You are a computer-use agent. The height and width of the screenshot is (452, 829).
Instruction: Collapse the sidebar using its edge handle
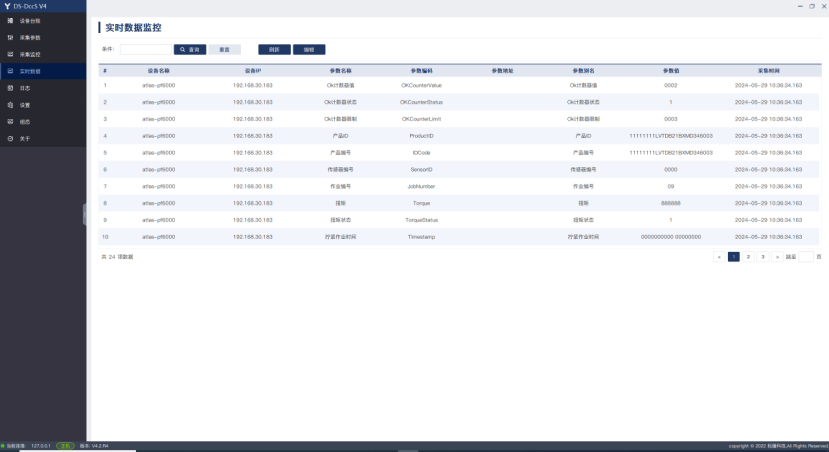click(x=85, y=214)
